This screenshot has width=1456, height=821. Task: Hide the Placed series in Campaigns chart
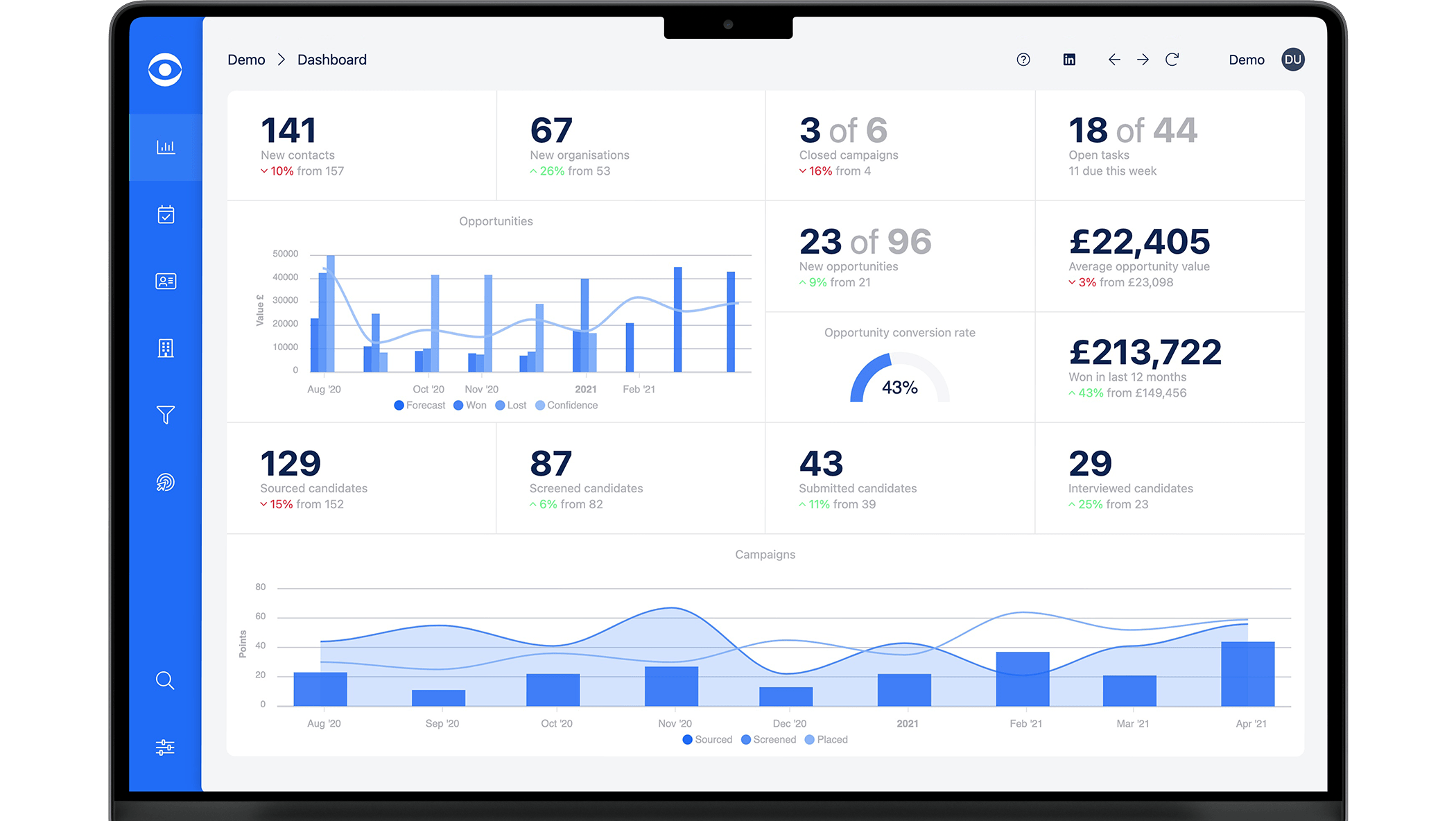826,739
